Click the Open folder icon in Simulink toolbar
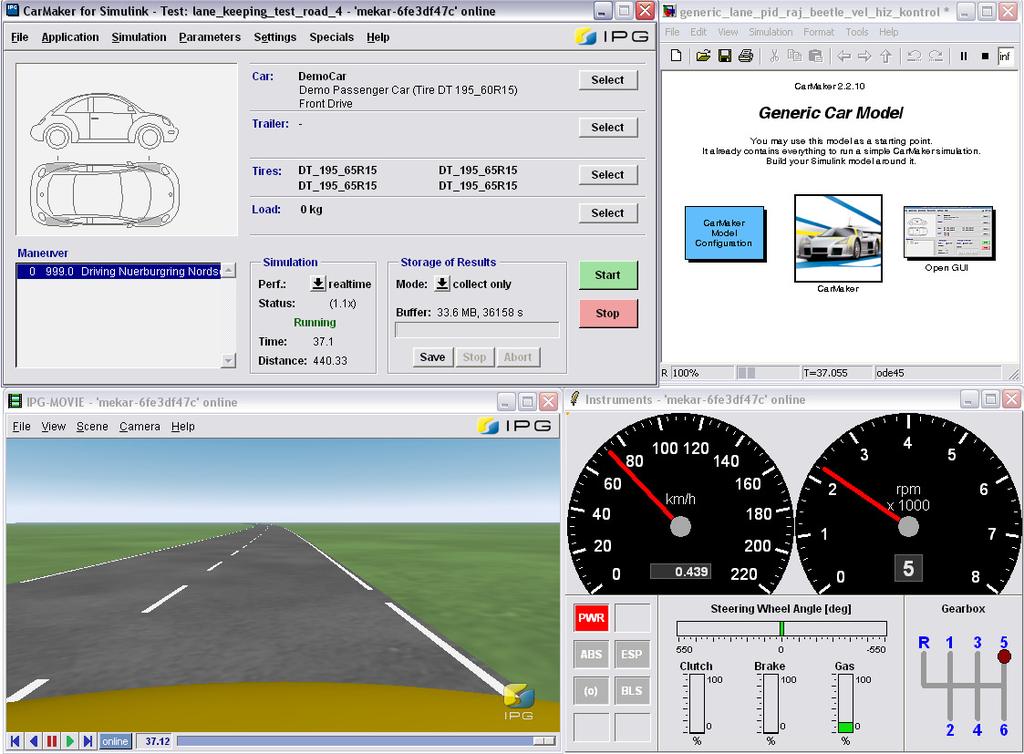This screenshot has height=754, width=1024. pos(703,55)
